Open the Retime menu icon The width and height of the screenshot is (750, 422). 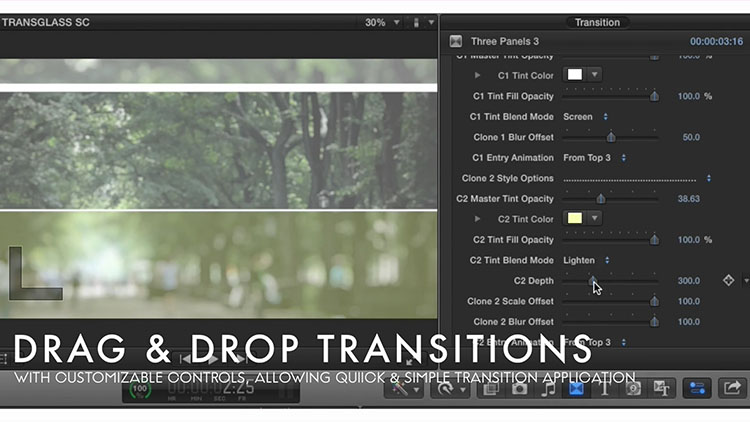[450, 389]
